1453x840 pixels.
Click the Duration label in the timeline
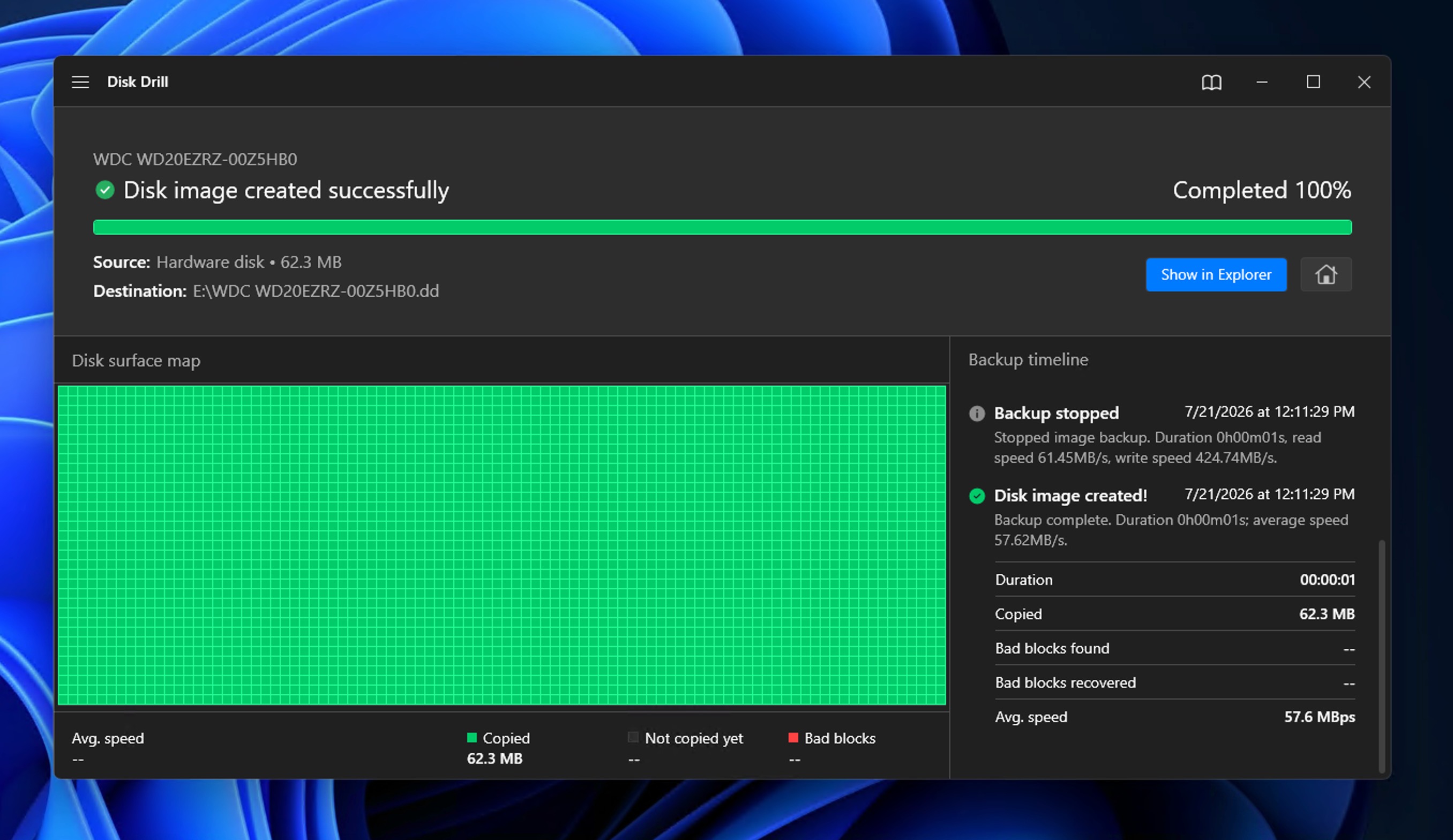coord(1024,580)
